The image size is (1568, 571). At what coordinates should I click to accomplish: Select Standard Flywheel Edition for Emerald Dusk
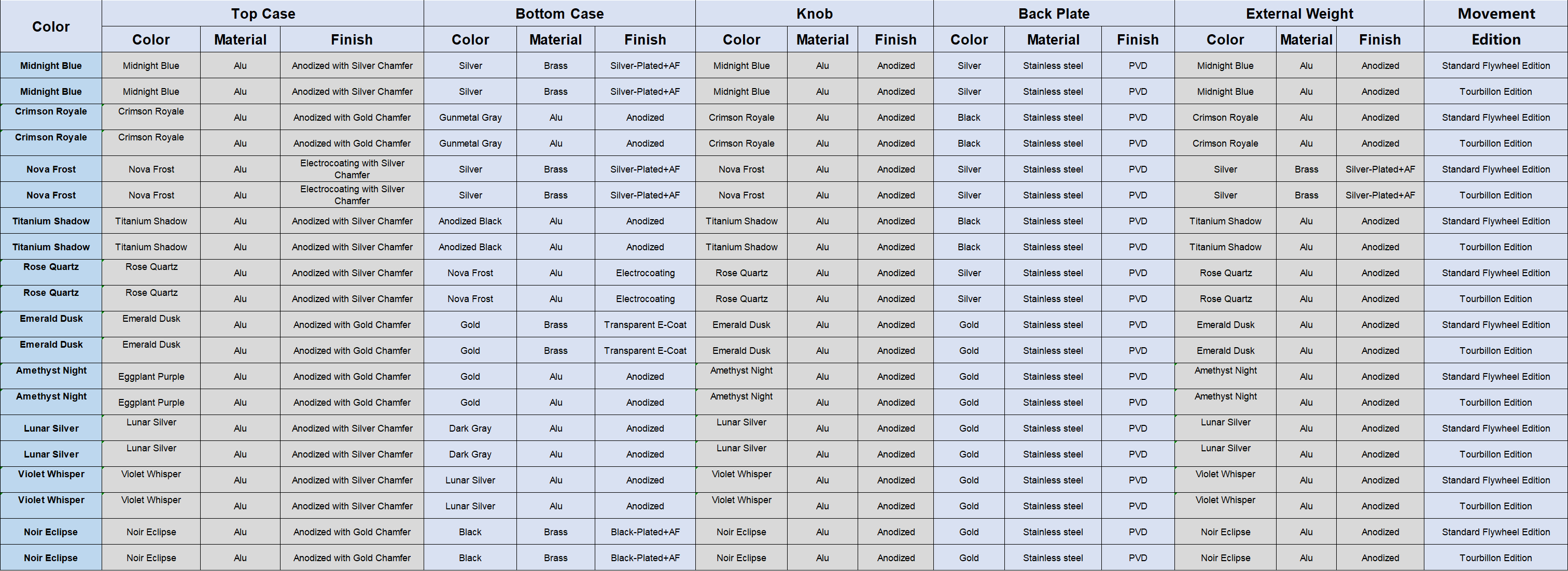tap(1495, 325)
